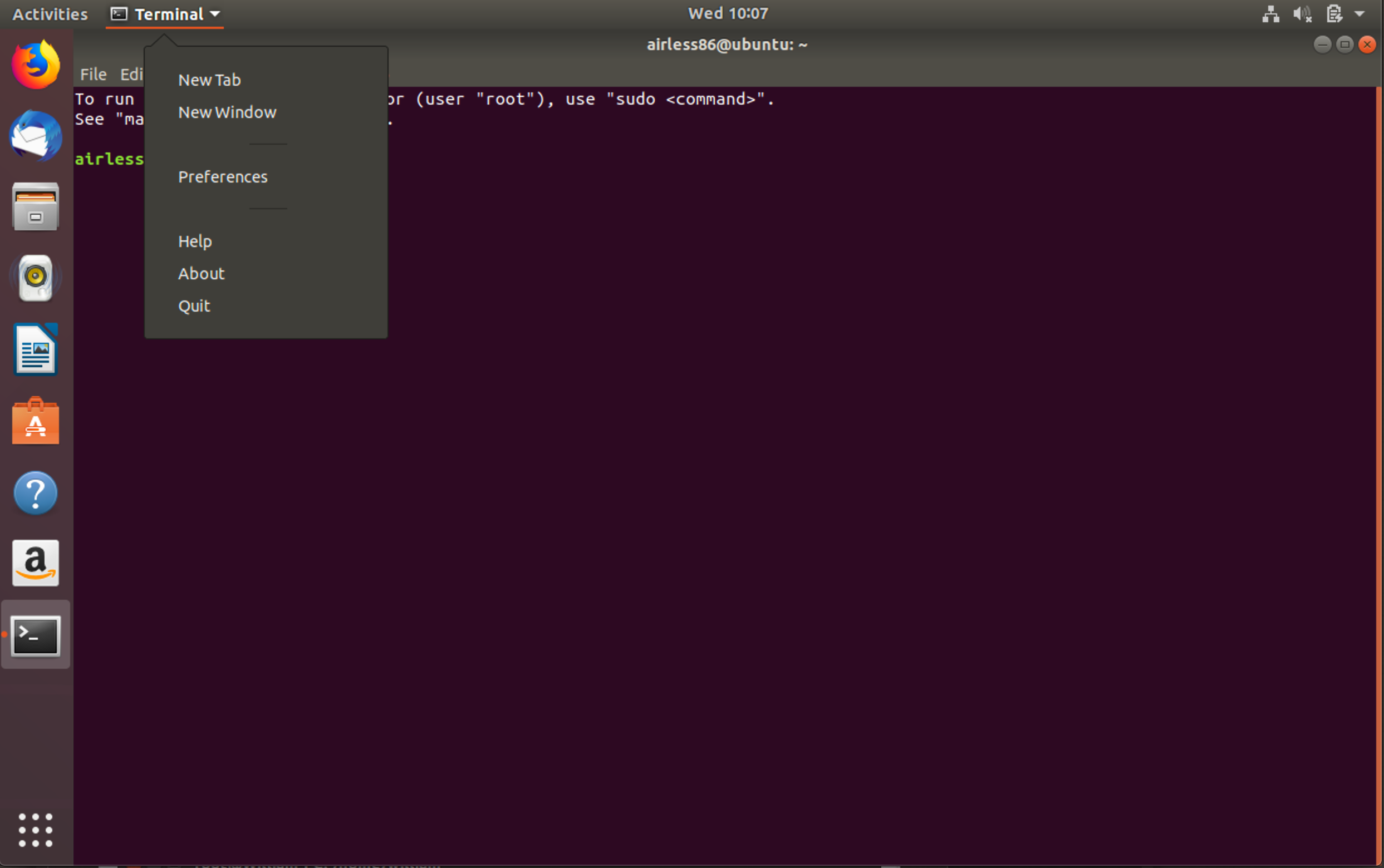Open Rhythmbox music player icon
Image resolution: width=1384 pixels, height=868 pixels.
pyautogui.click(x=36, y=278)
